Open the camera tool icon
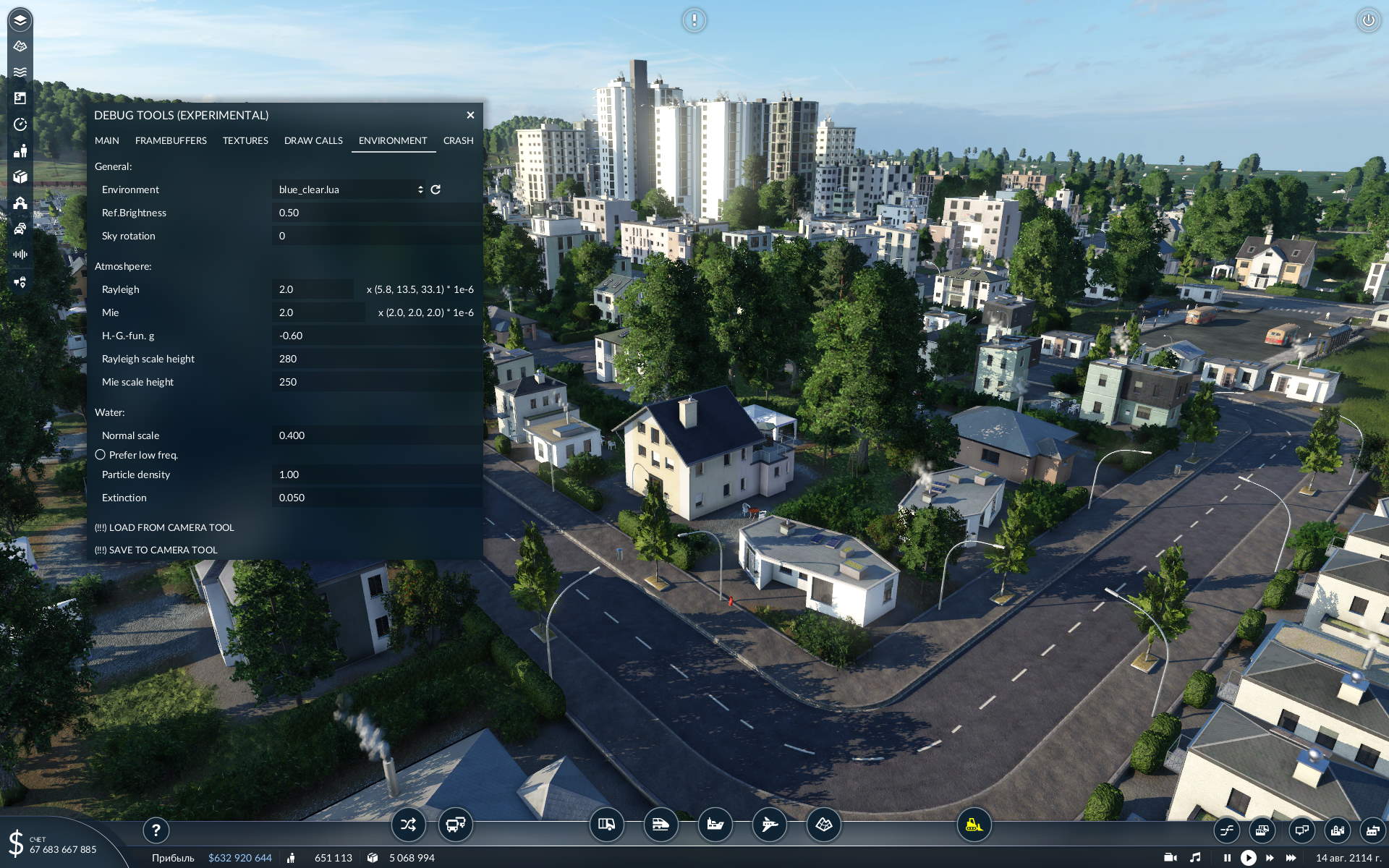The image size is (1389, 868). point(1171,858)
